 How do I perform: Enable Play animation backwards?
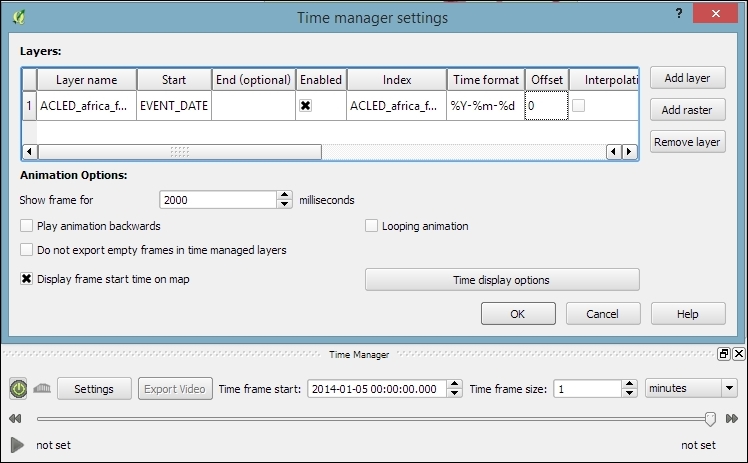27,226
